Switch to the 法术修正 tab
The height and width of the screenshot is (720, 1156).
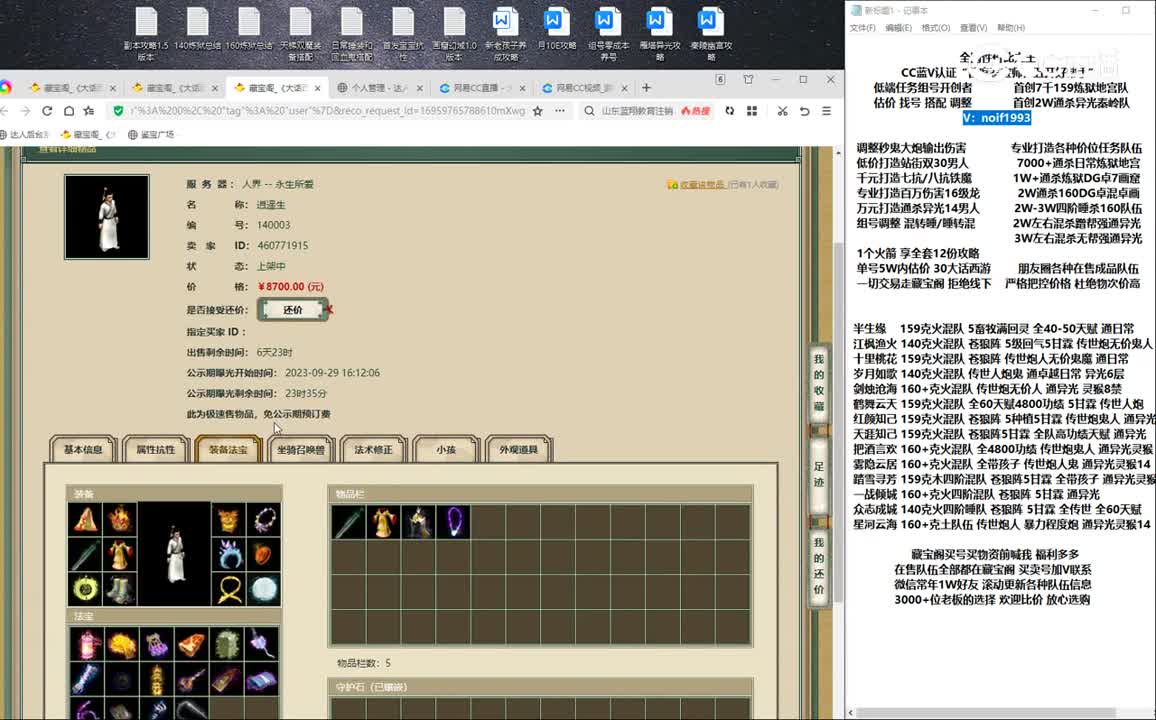[373, 450]
